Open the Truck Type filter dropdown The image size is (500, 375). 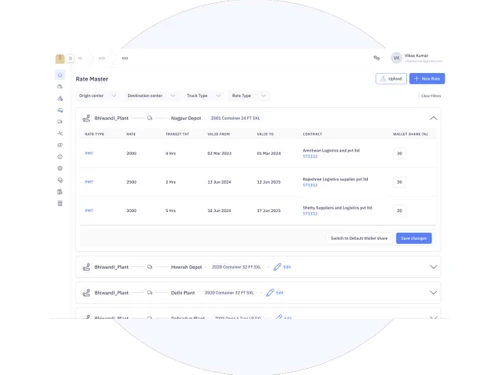point(204,96)
